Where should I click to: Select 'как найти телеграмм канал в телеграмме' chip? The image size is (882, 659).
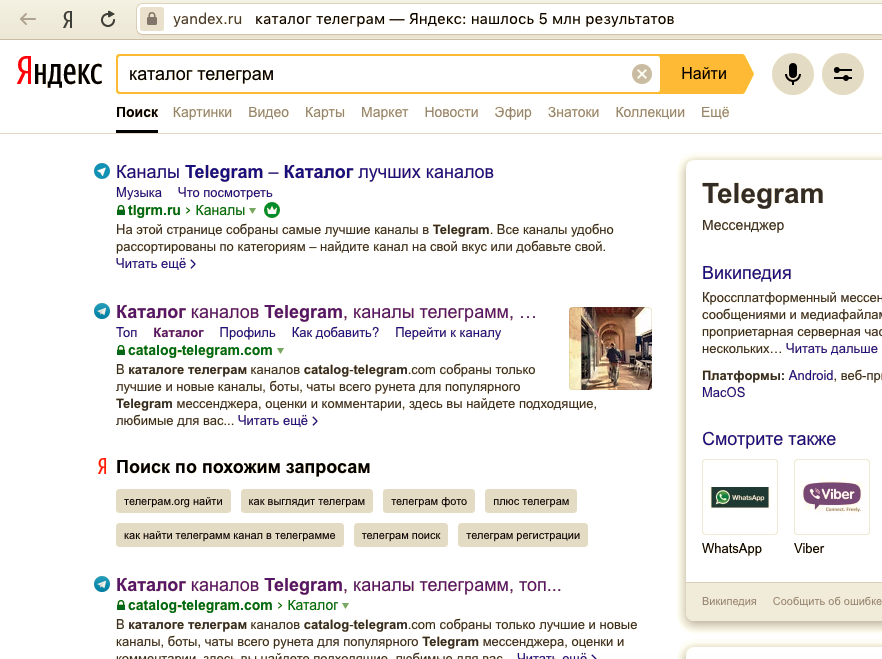(230, 535)
